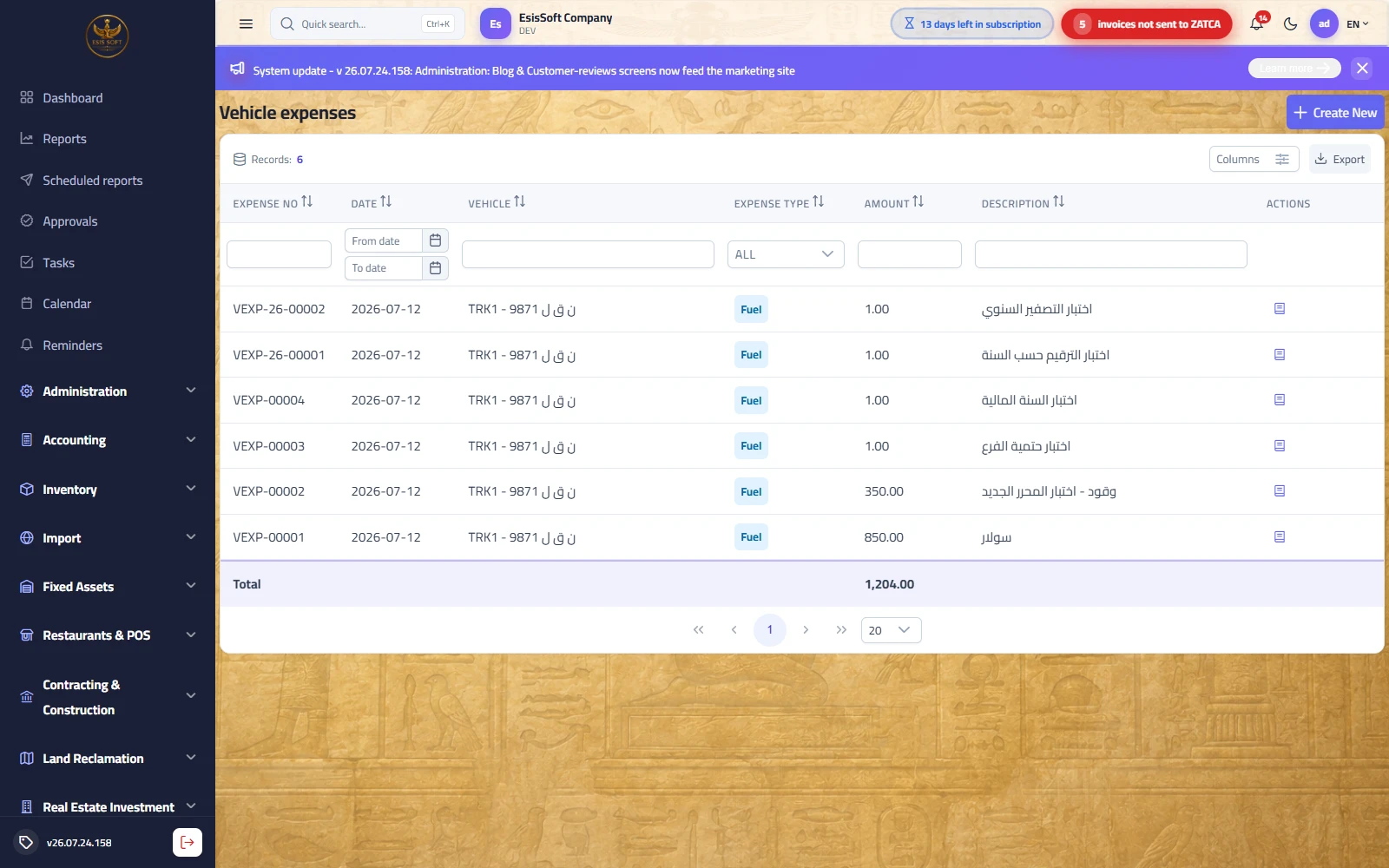Image resolution: width=1389 pixels, height=868 pixels.
Task: Open To date calendar picker
Action: (435, 268)
